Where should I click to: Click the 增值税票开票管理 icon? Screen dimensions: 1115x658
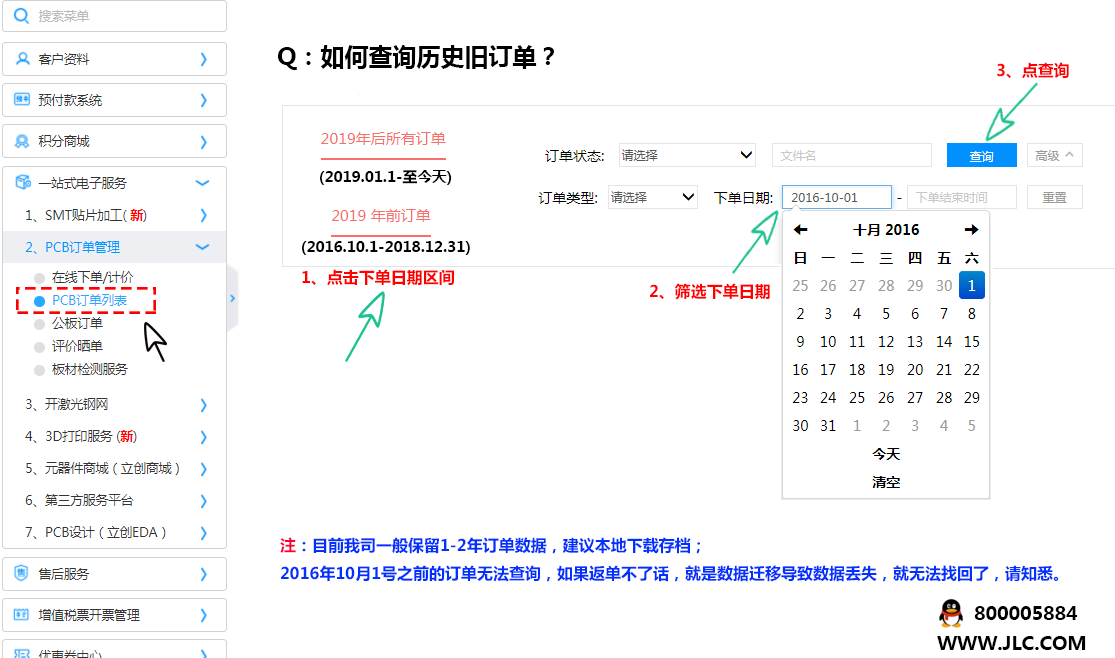(21, 615)
